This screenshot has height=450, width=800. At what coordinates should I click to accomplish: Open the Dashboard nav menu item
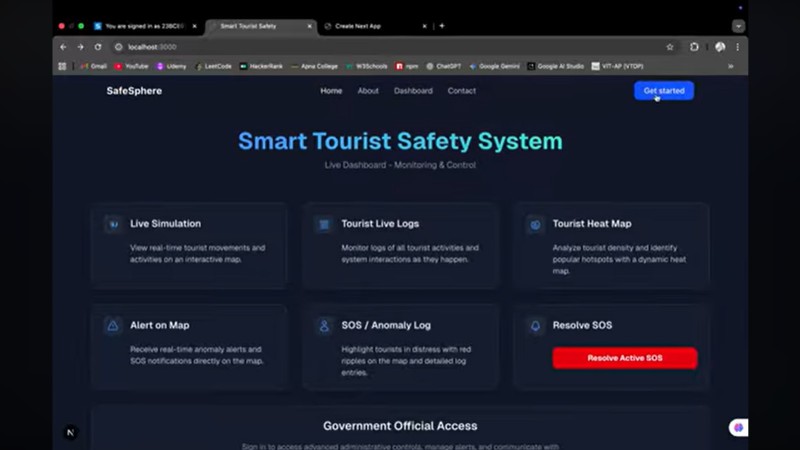point(413,91)
